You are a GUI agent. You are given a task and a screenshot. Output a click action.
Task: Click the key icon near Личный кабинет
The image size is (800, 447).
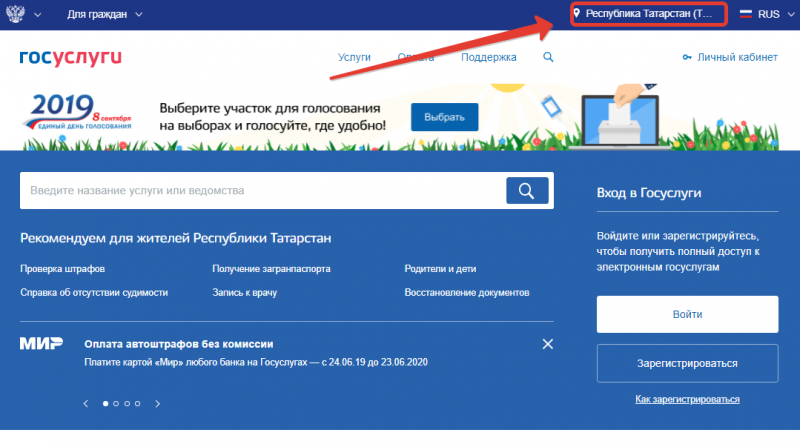pos(687,57)
